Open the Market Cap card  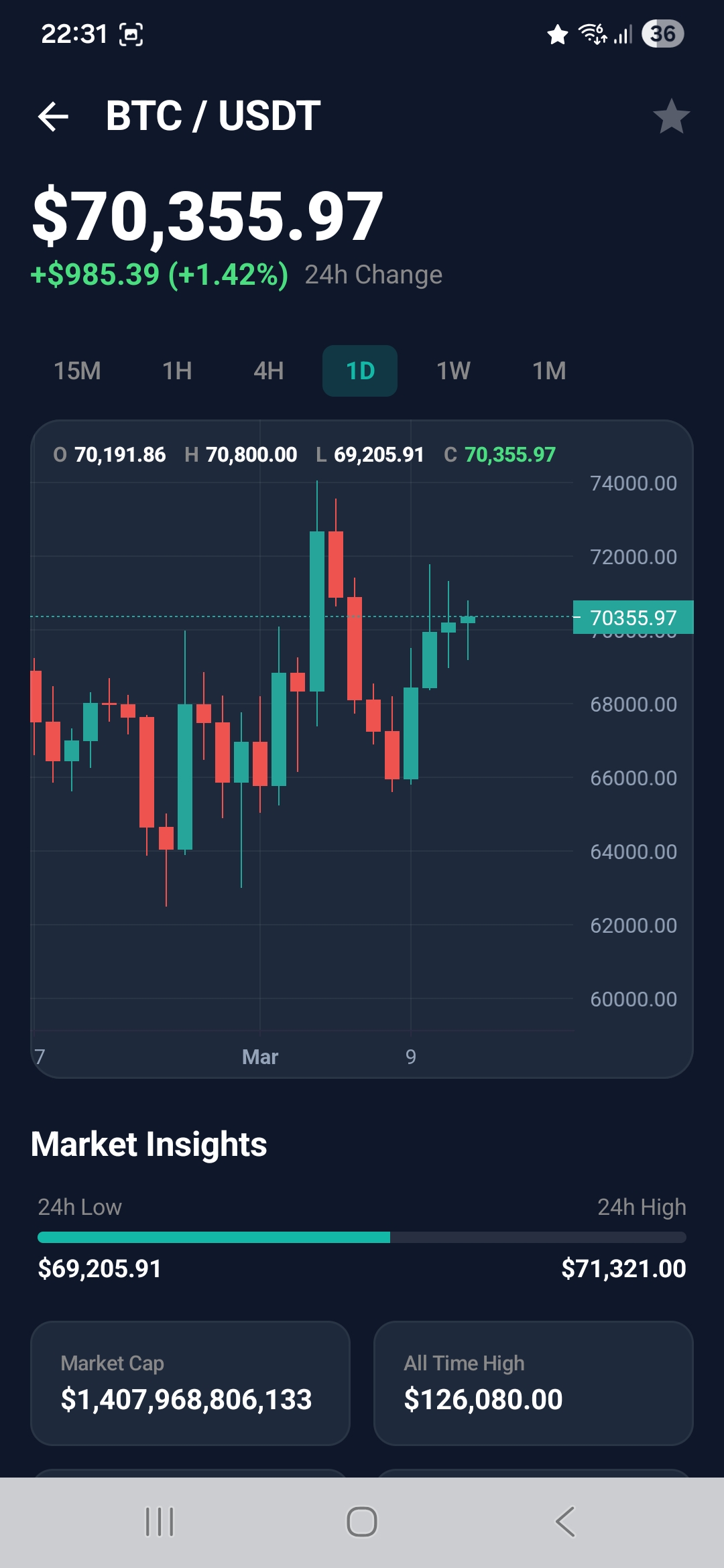tap(190, 1383)
